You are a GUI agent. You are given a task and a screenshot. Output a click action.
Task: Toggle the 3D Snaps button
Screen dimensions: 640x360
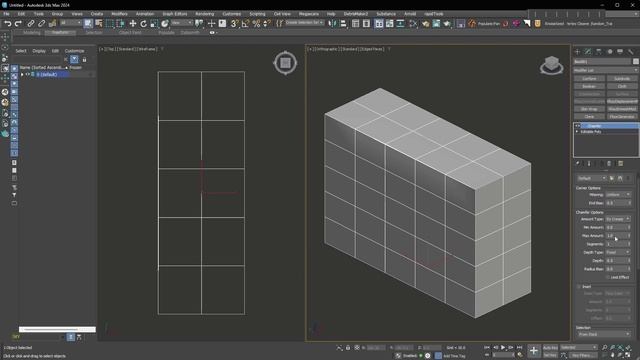click(x=234, y=24)
